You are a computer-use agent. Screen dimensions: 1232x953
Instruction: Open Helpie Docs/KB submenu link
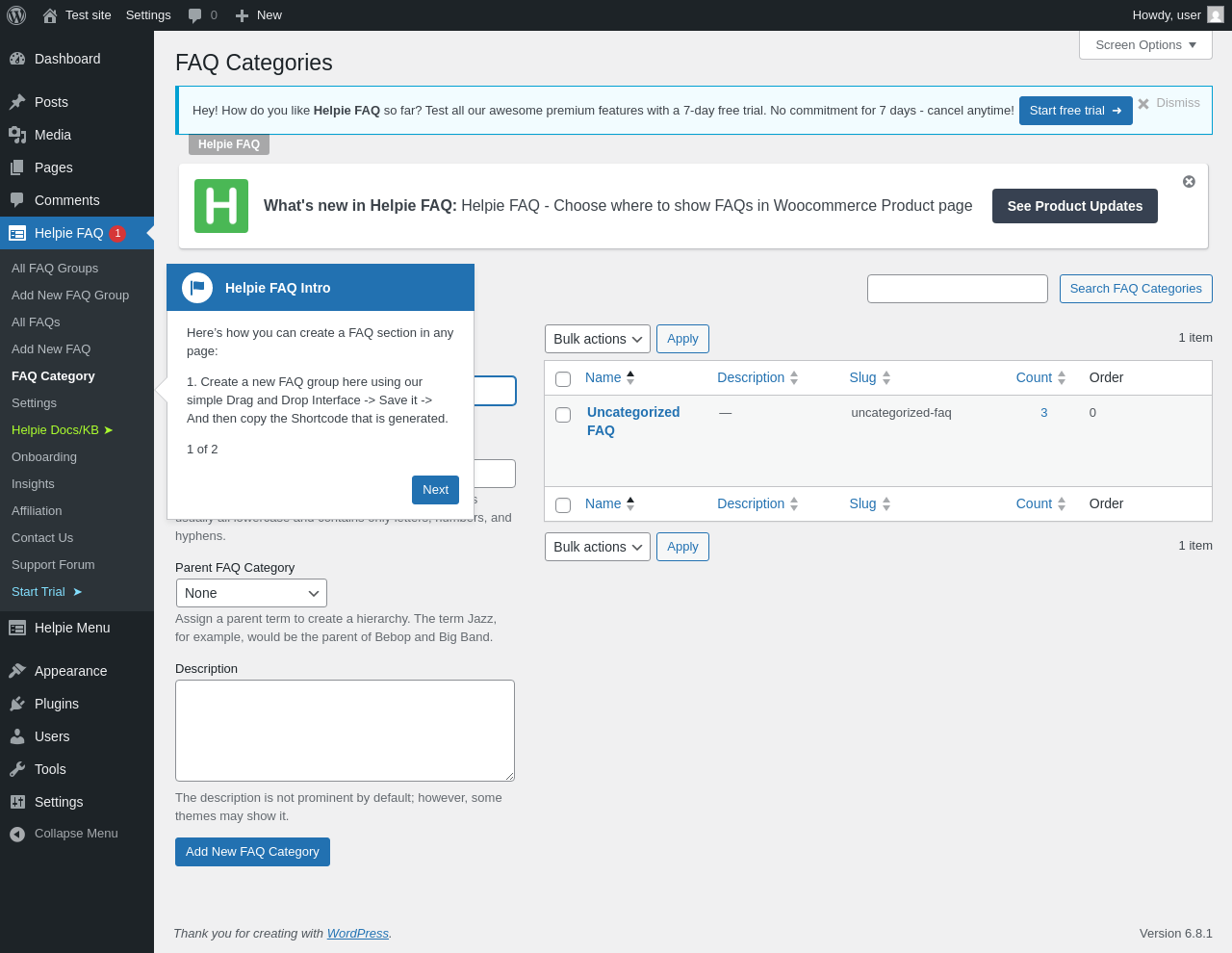tap(63, 430)
